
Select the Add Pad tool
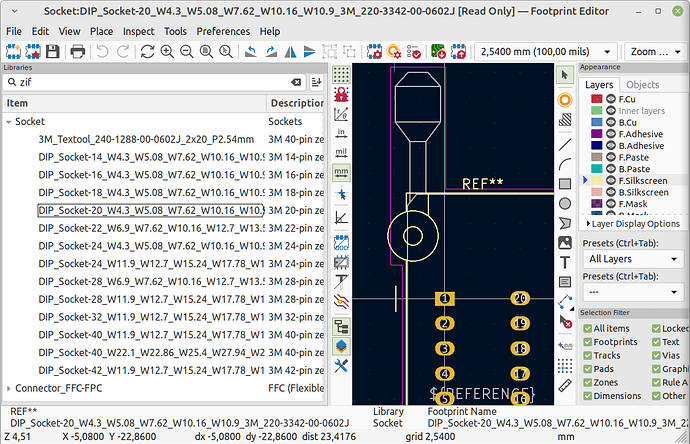click(x=565, y=100)
